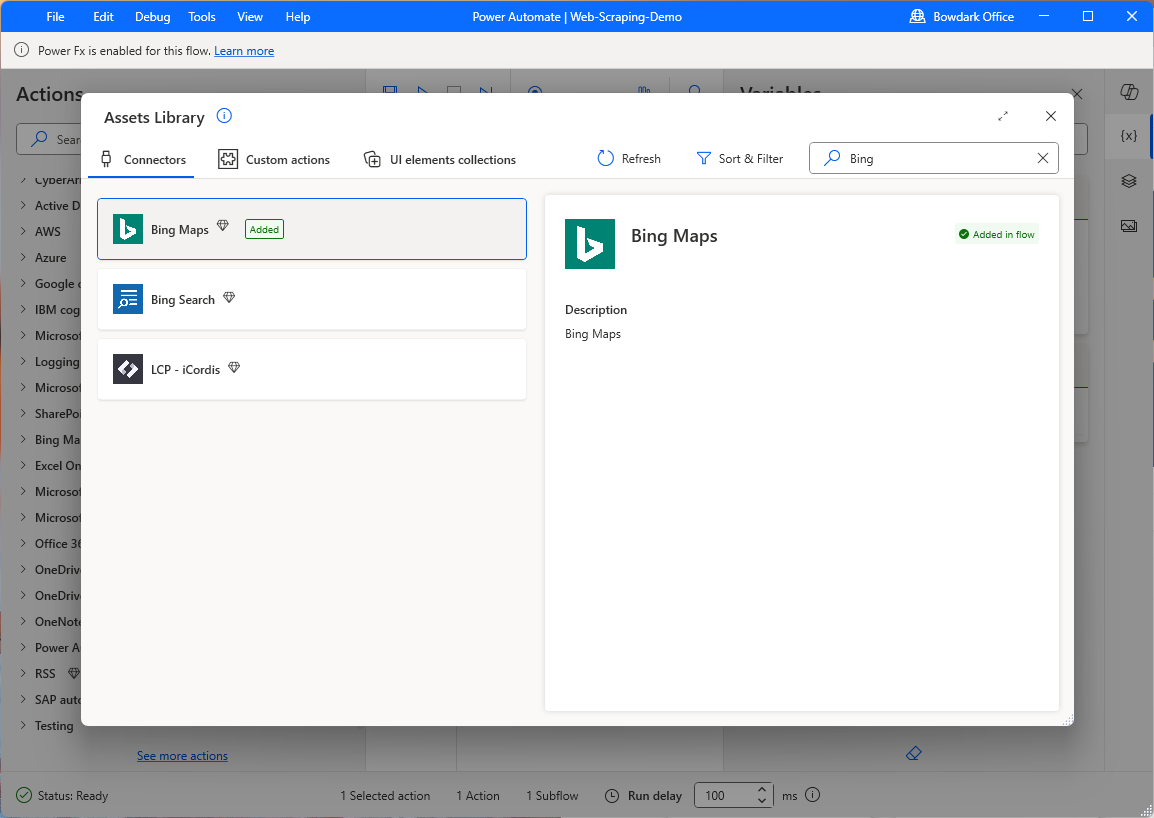The width and height of the screenshot is (1154, 818).
Task: Click the premium diamond next to Bing Maps
Action: (x=223, y=225)
